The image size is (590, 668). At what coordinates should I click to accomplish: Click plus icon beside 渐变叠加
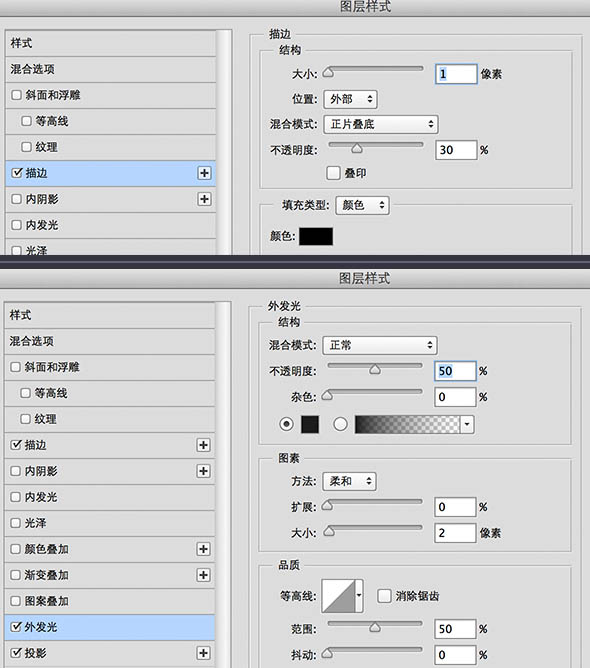[x=203, y=575]
